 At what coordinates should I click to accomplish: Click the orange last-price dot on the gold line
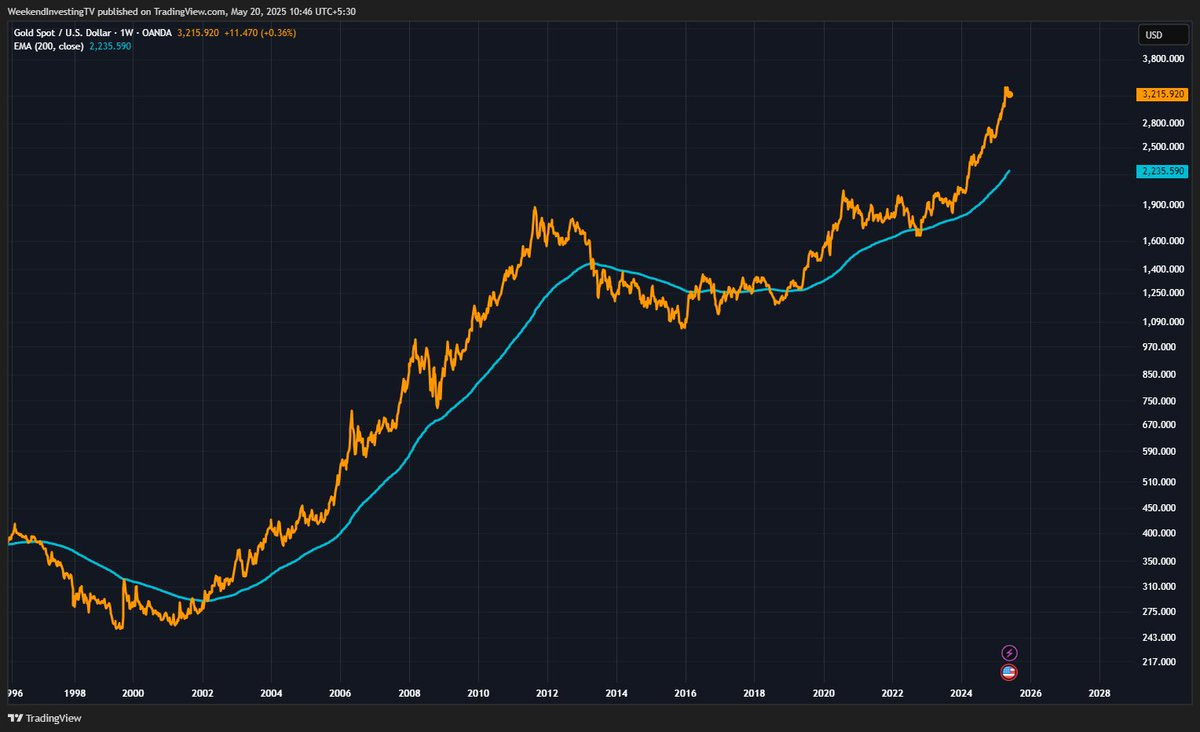pos(1010,94)
